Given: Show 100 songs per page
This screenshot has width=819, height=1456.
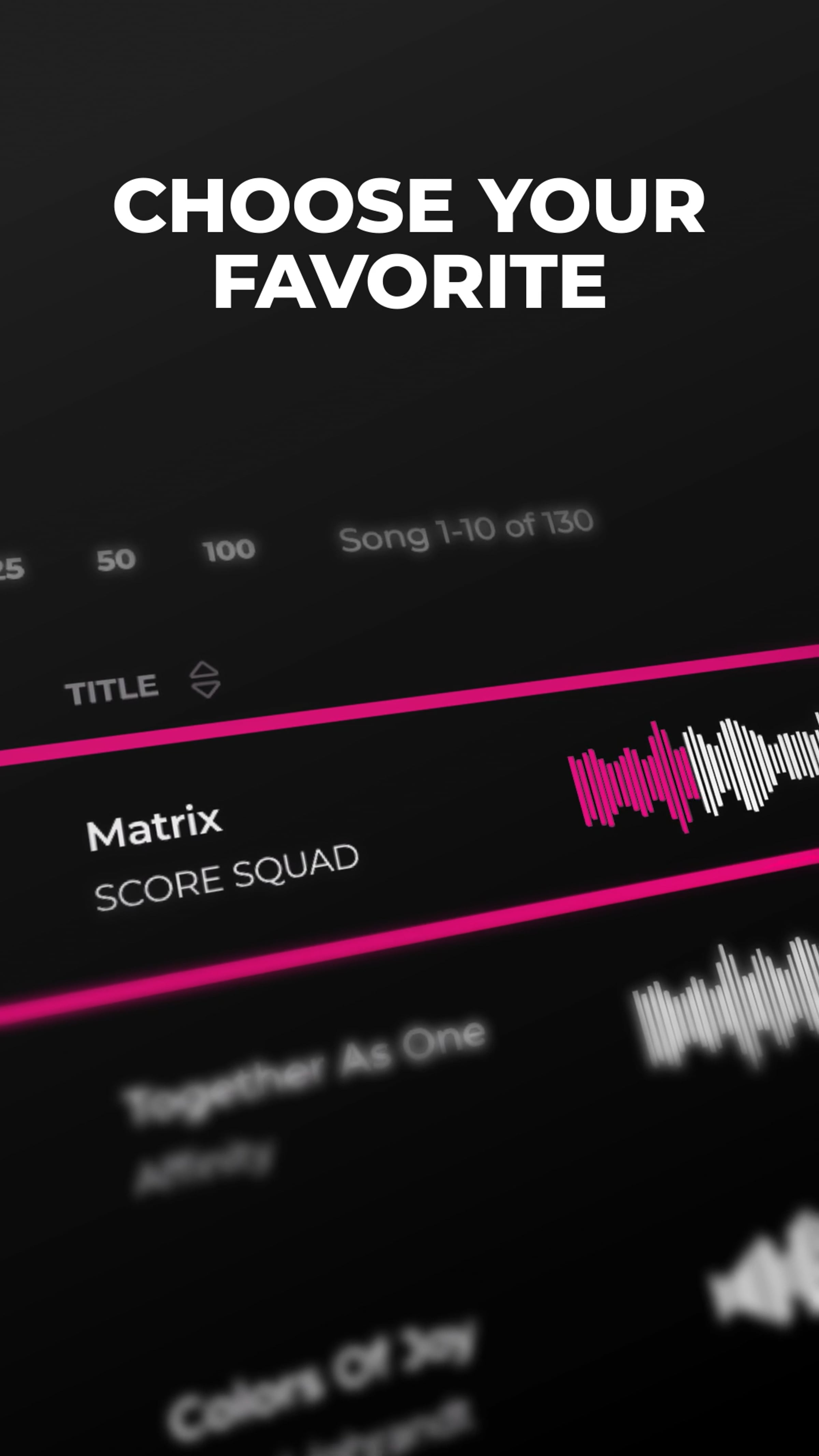Looking at the screenshot, I should click(229, 550).
